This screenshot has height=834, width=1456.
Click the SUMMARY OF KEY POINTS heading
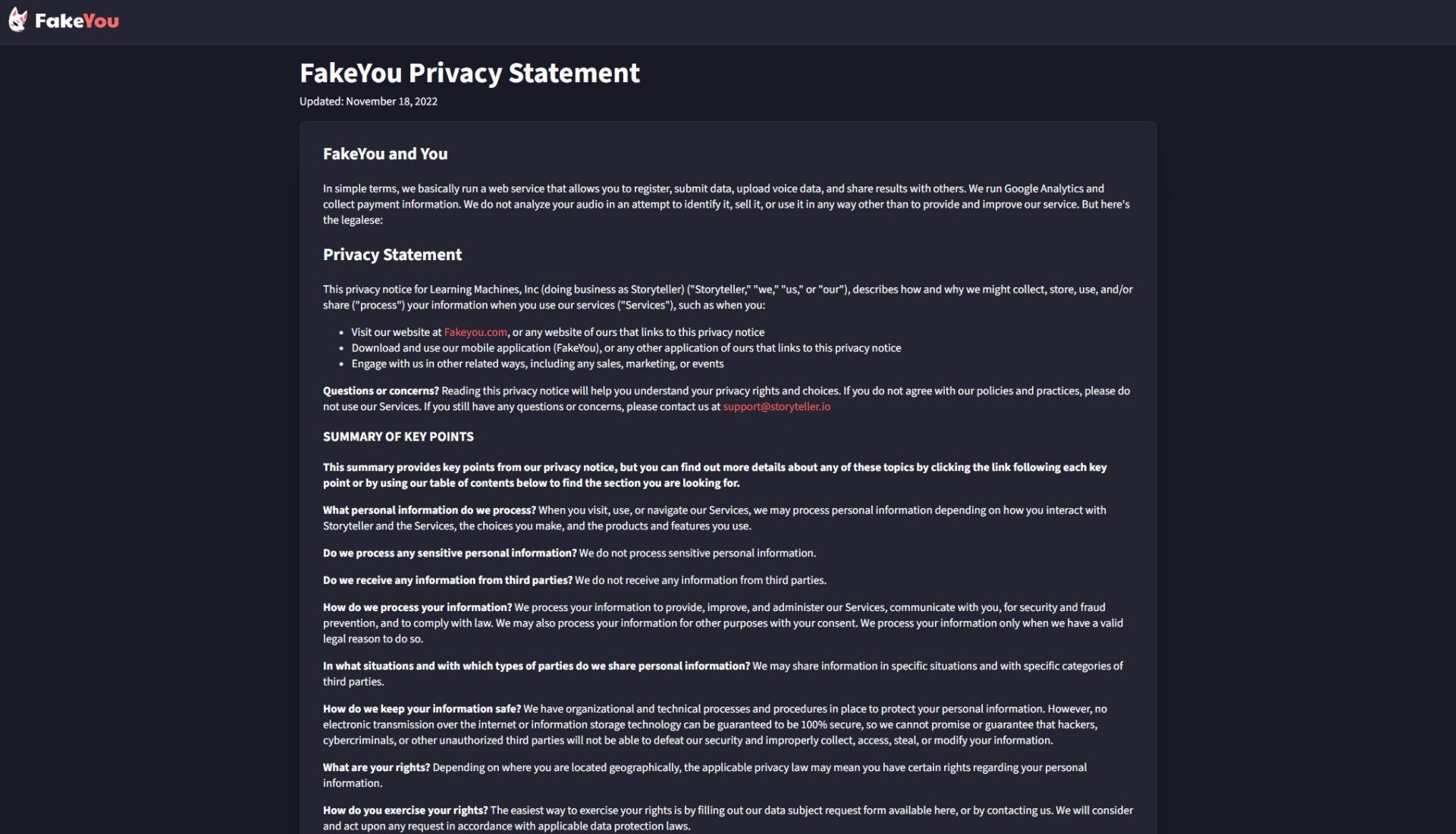398,437
